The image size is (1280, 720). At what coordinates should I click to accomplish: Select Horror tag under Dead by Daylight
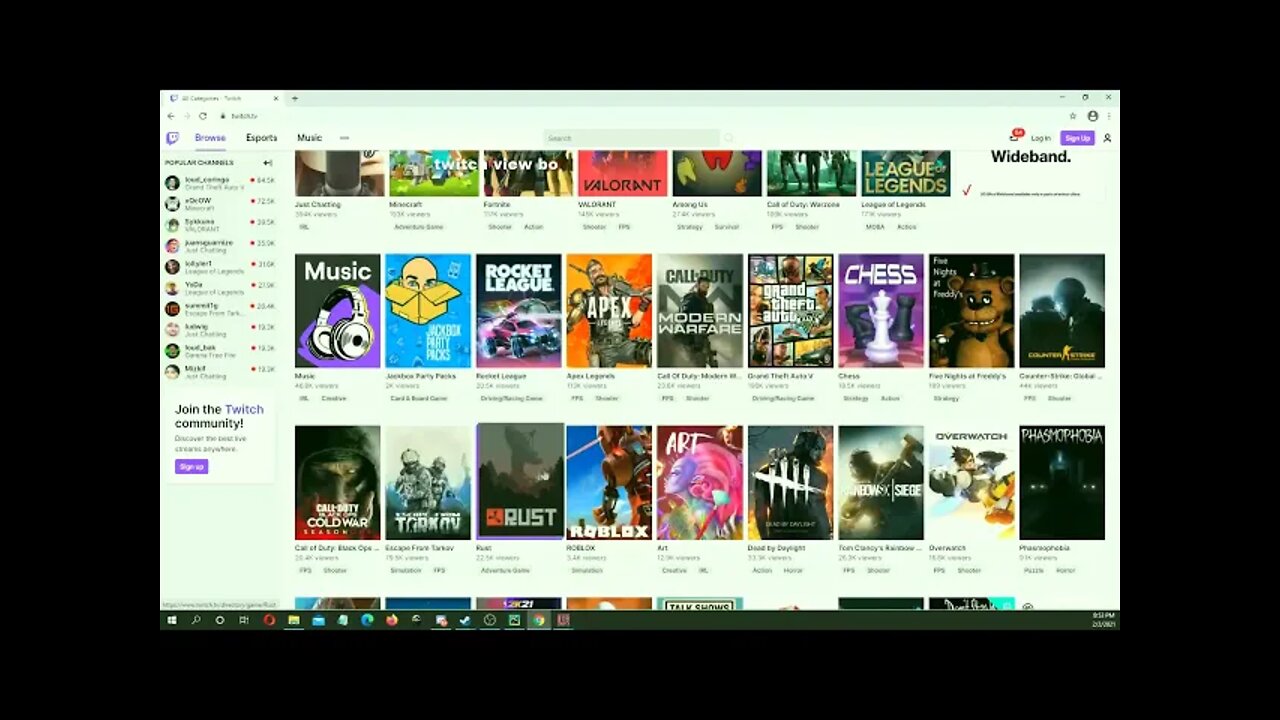793,571
